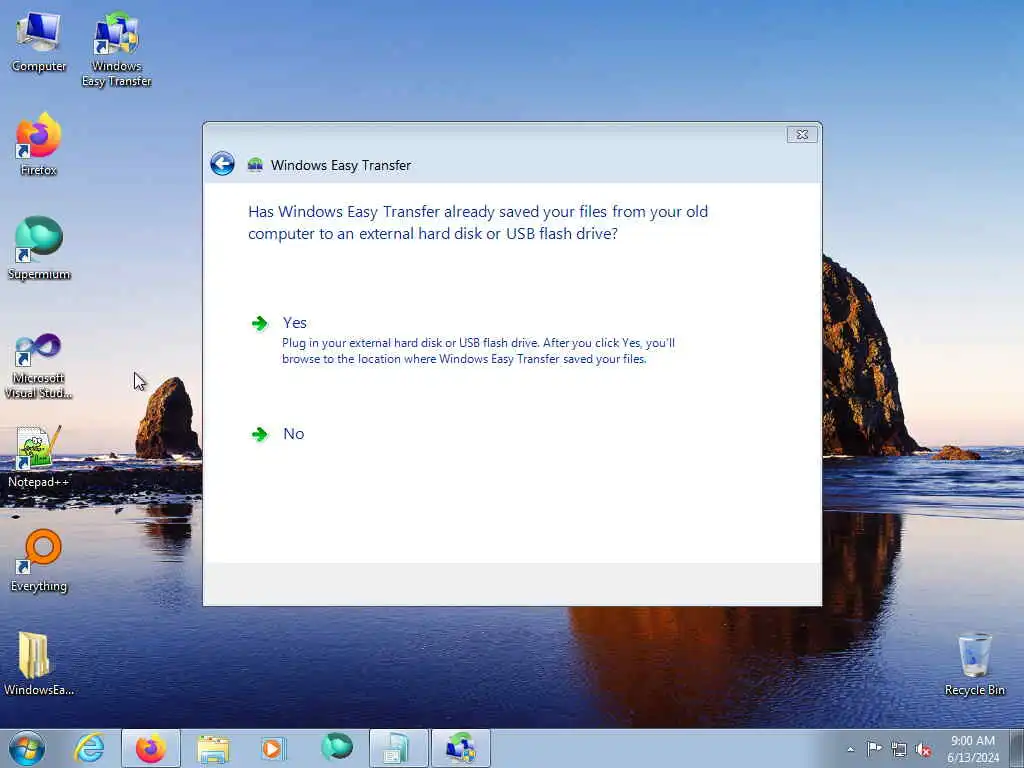Open the clock showing 9:00 AM
The height and width of the screenshot is (768, 1024).
point(972,748)
